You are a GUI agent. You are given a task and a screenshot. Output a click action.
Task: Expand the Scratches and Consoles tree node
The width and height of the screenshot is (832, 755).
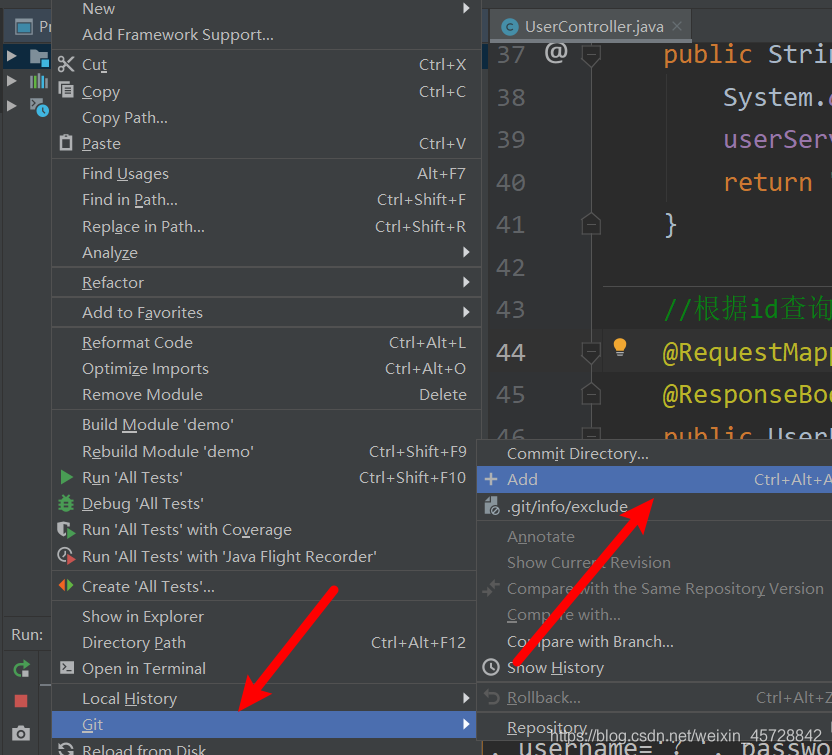tap(11, 106)
